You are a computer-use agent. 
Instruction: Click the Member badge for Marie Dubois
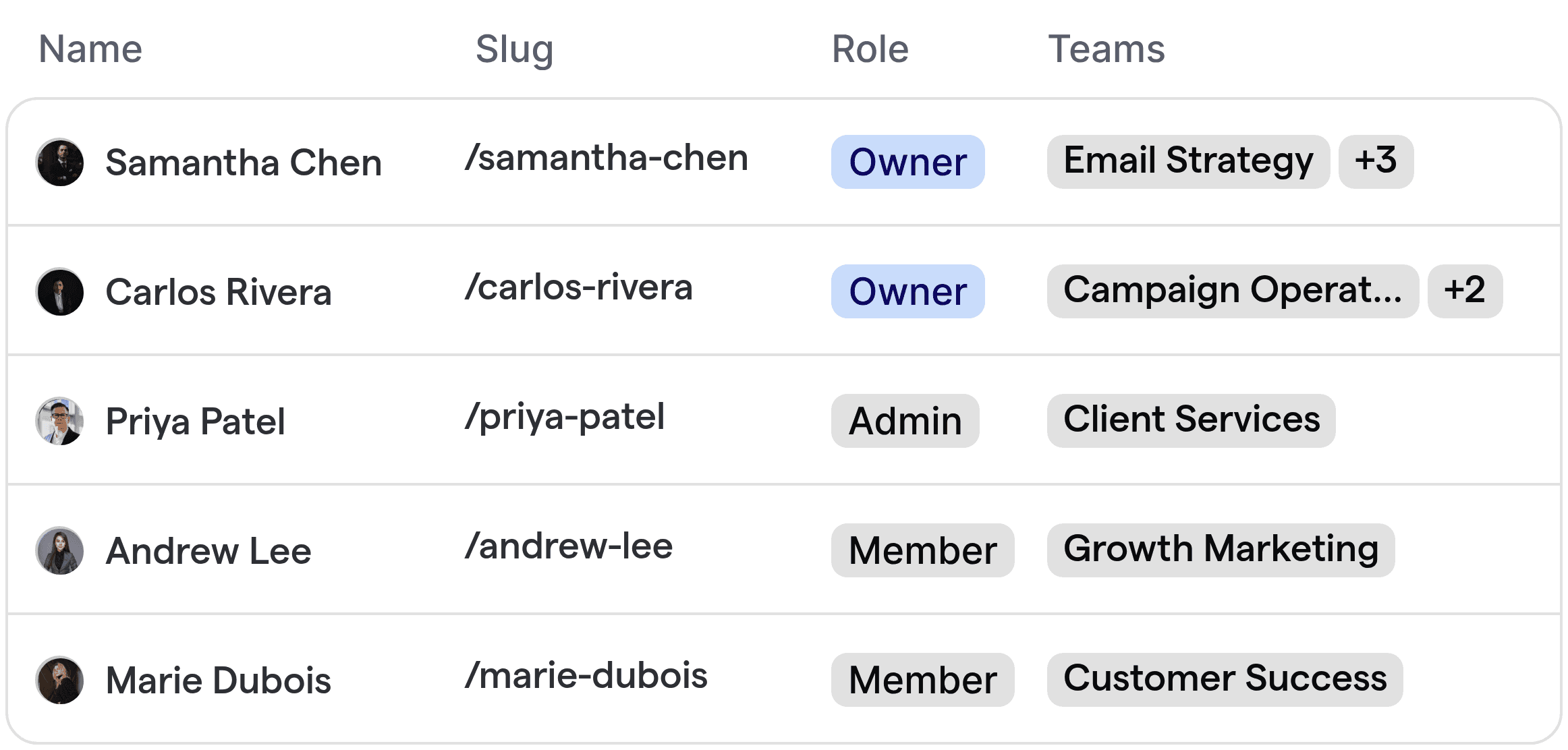pos(922,679)
